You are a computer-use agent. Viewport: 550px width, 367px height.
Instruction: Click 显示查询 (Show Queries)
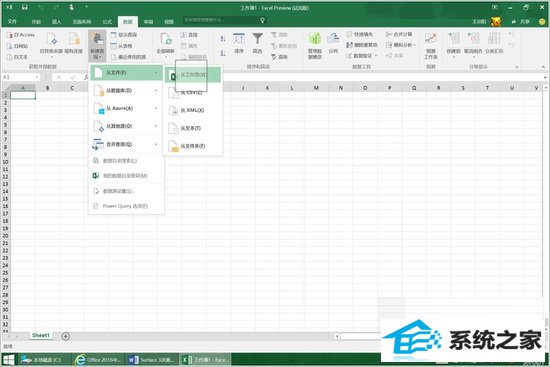coord(124,35)
